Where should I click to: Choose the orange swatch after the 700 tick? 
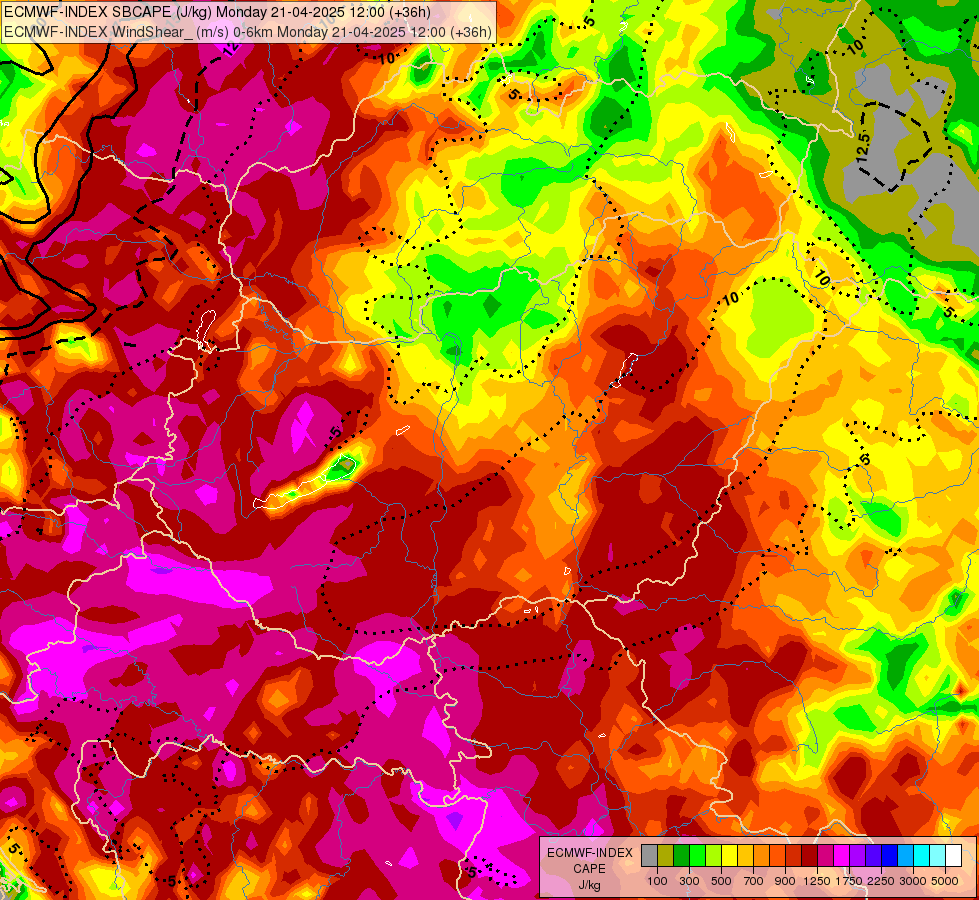[x=762, y=855]
